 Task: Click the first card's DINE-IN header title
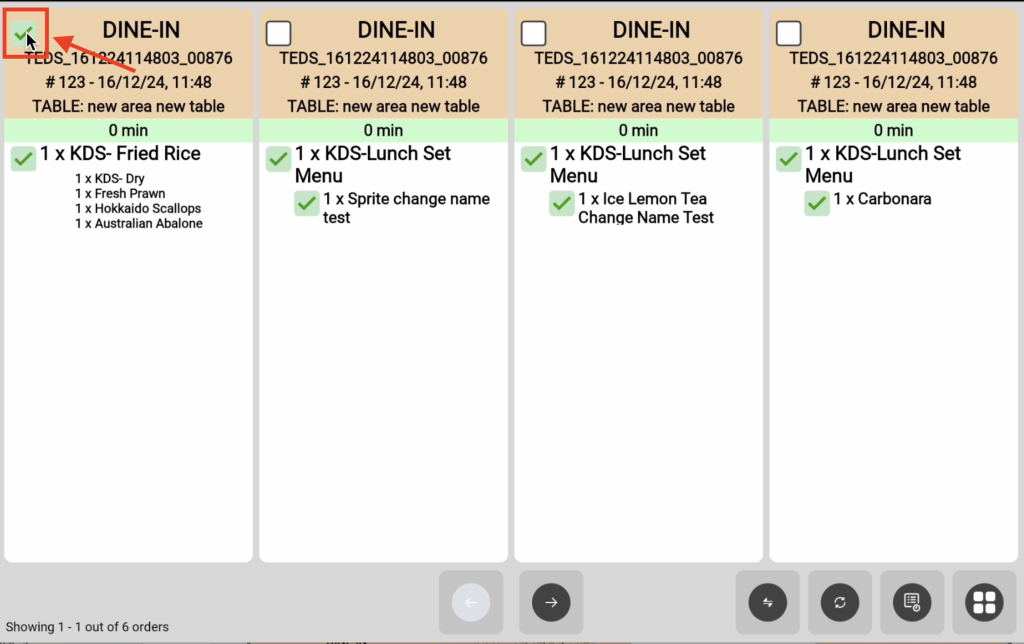click(141, 30)
